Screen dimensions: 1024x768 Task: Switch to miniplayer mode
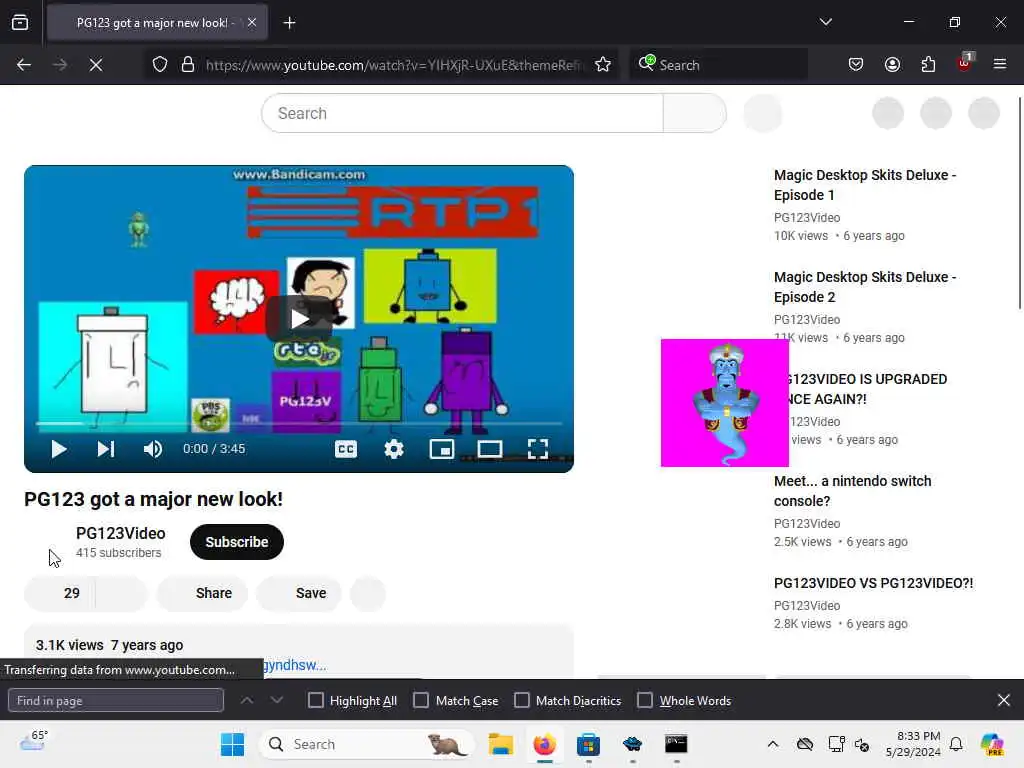pyautogui.click(x=441, y=449)
